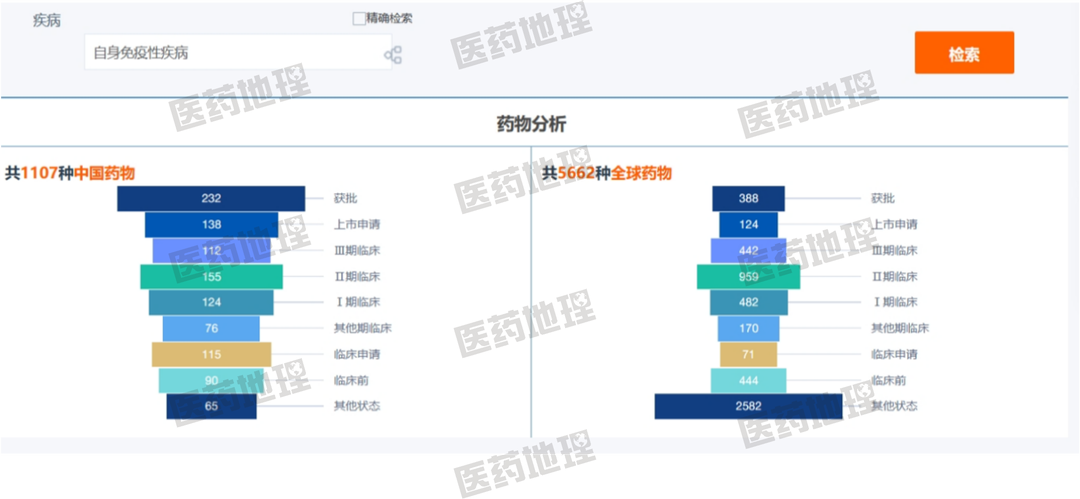This screenshot has height=499, width=1080.
Task: Open the 5662 global drugs count link
Action: coord(576,173)
